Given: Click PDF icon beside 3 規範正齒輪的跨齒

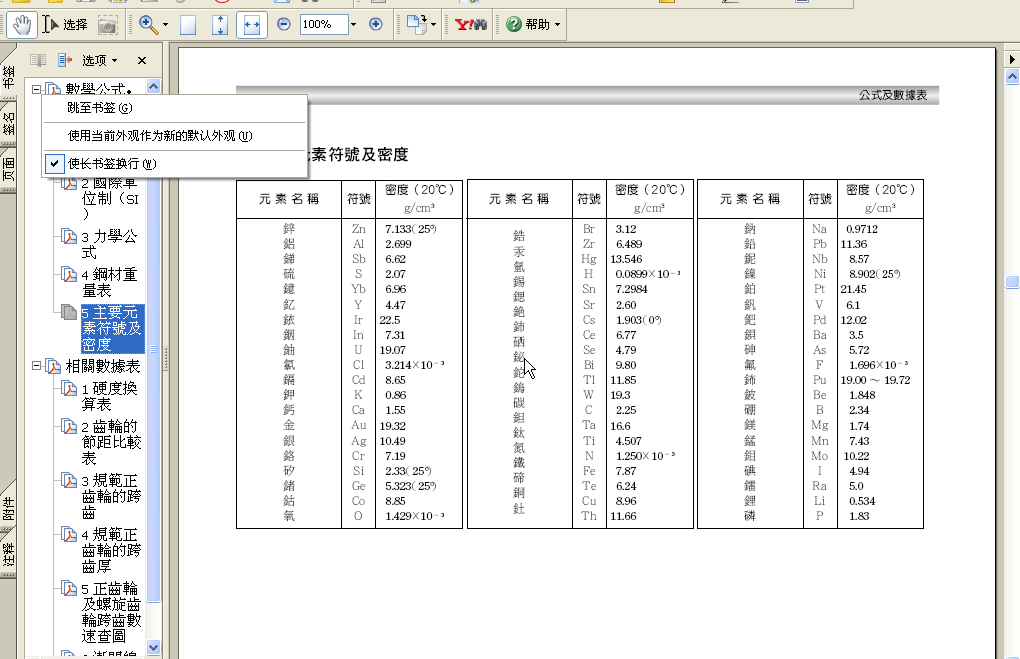Looking at the screenshot, I should coord(69,480).
